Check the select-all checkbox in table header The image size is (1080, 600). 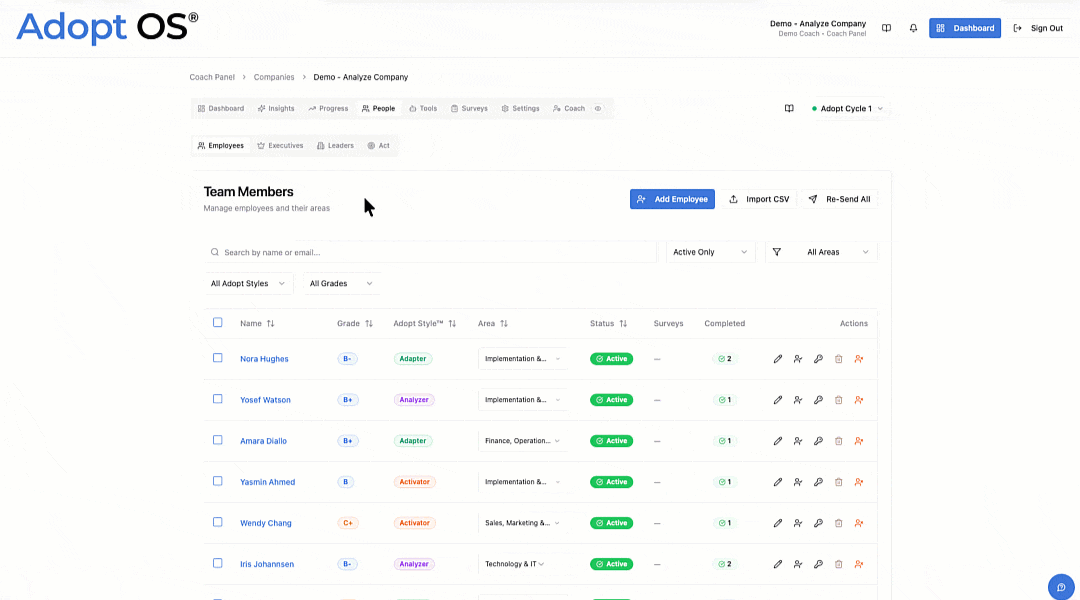[x=218, y=322]
